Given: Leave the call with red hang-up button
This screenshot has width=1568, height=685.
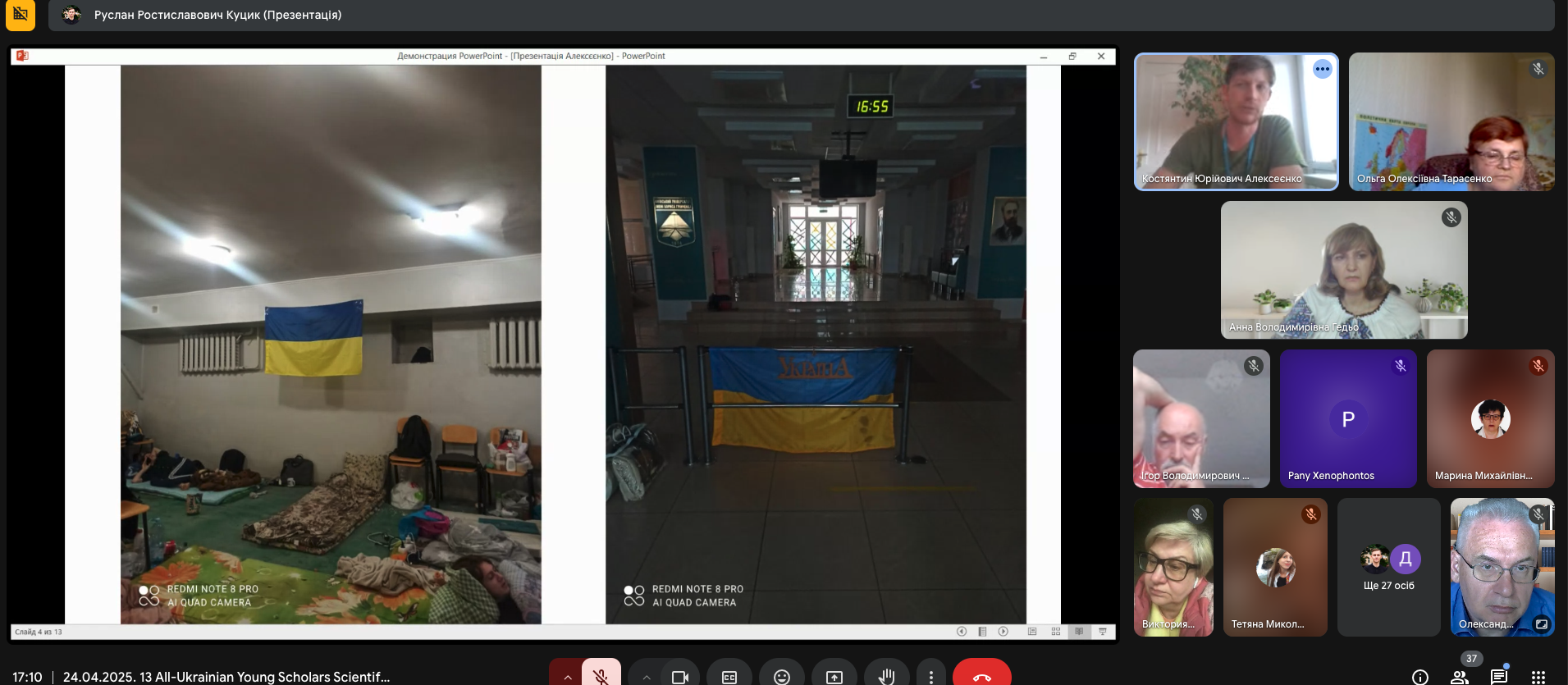Looking at the screenshot, I should [981, 676].
